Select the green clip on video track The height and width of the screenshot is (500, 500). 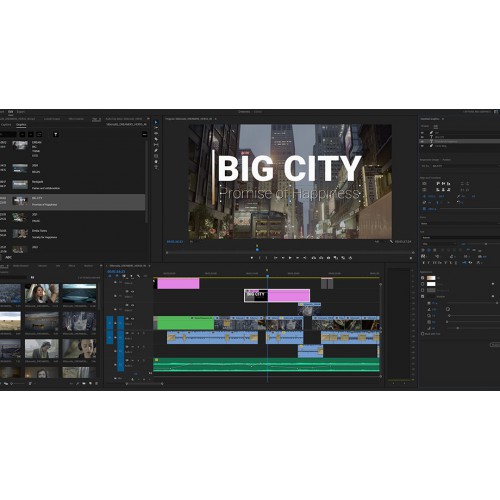tap(186, 323)
